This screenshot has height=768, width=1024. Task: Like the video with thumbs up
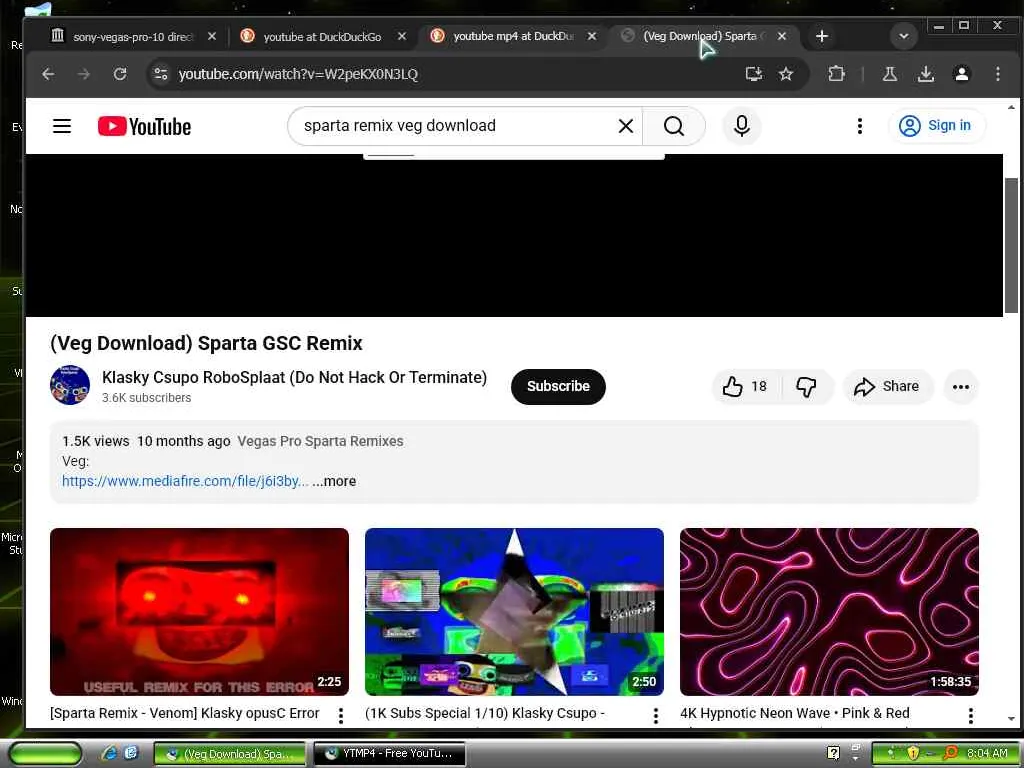[744, 387]
